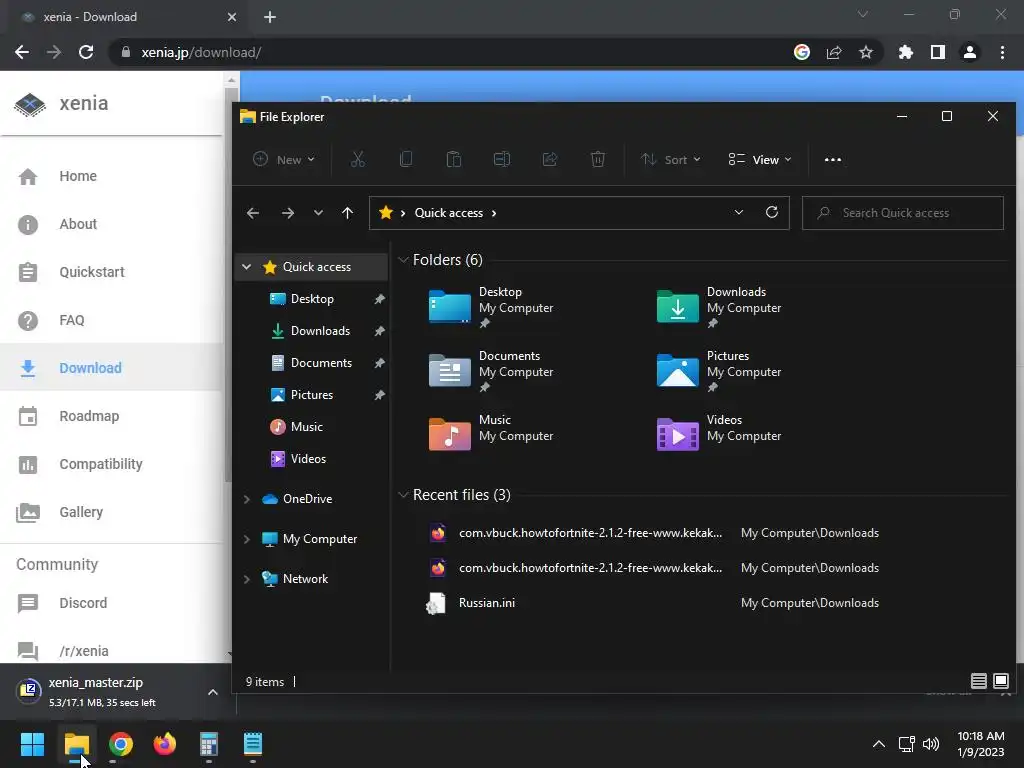The height and width of the screenshot is (768, 1024).
Task: Open the See more ellipsis menu
Action: pos(833,159)
